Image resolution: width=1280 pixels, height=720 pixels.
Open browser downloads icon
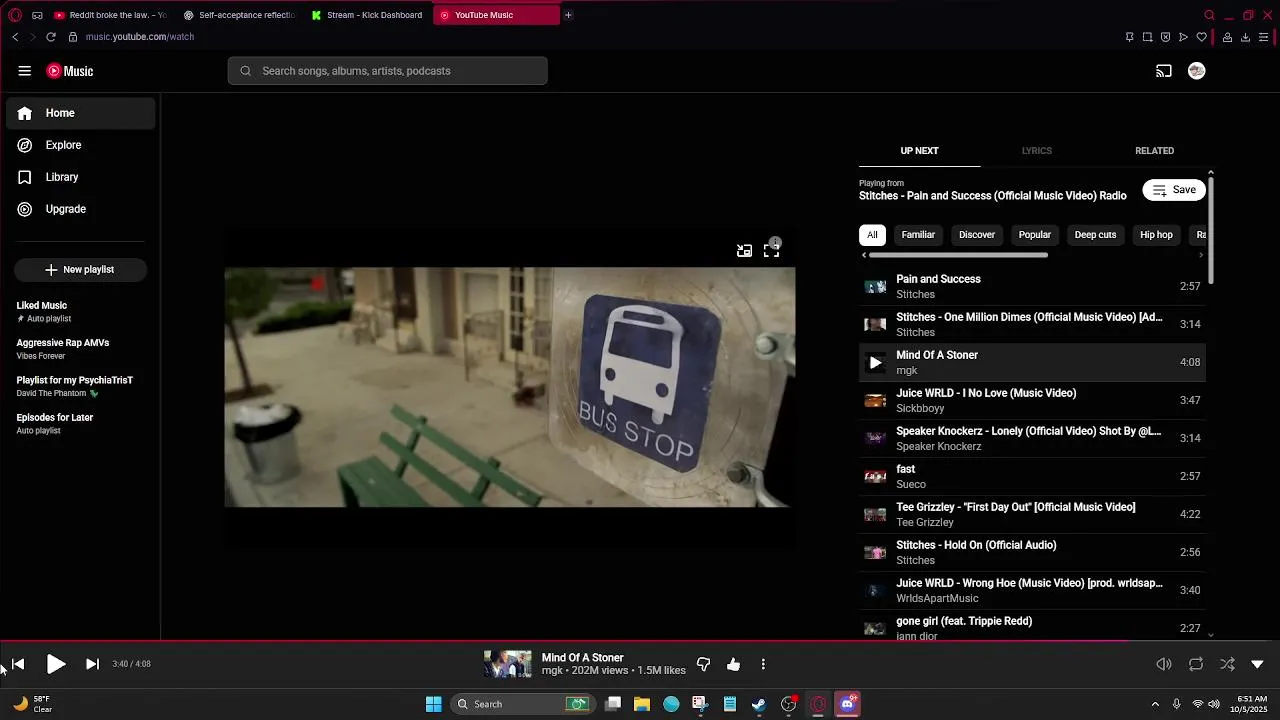1245,37
